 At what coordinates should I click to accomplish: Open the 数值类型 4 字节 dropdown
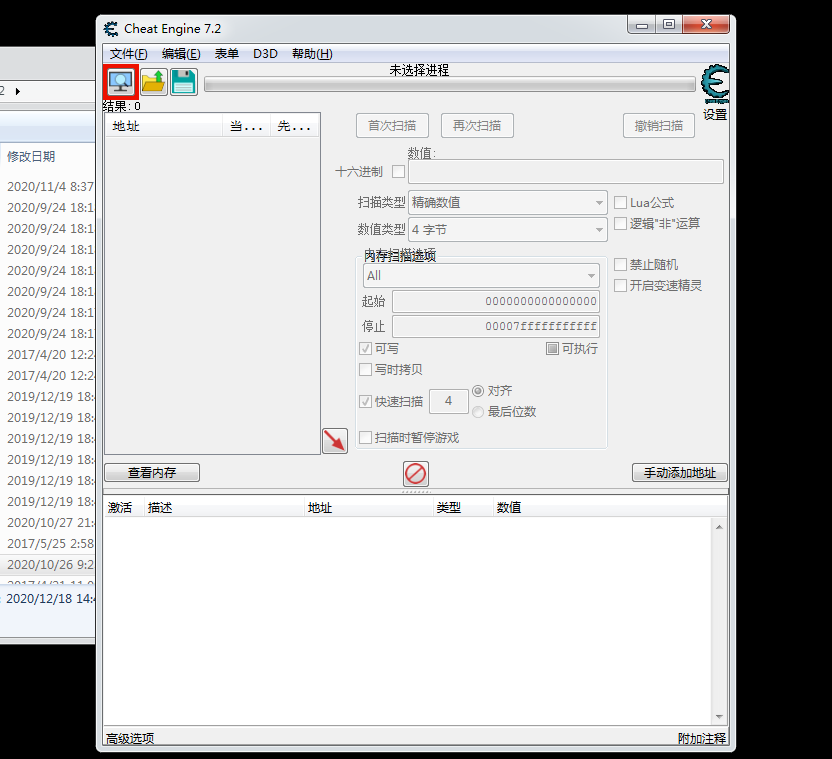pos(508,229)
